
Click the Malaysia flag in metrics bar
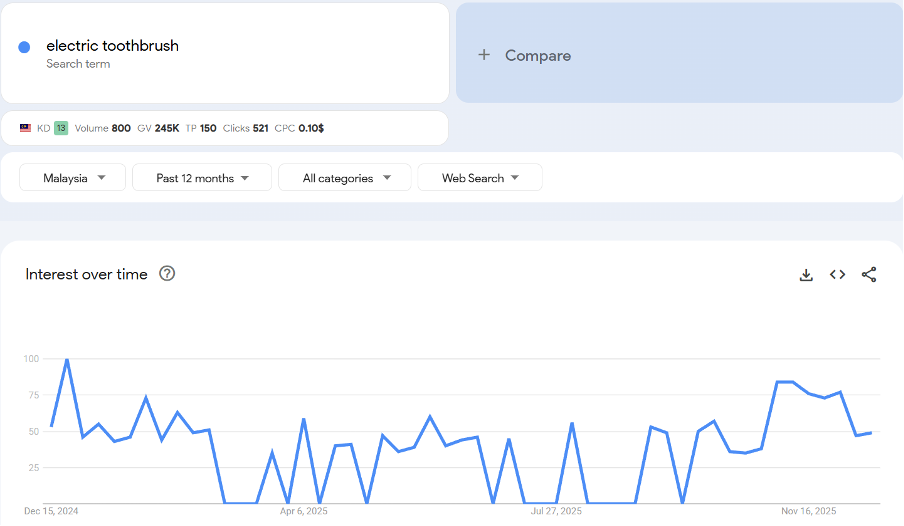pos(25,128)
